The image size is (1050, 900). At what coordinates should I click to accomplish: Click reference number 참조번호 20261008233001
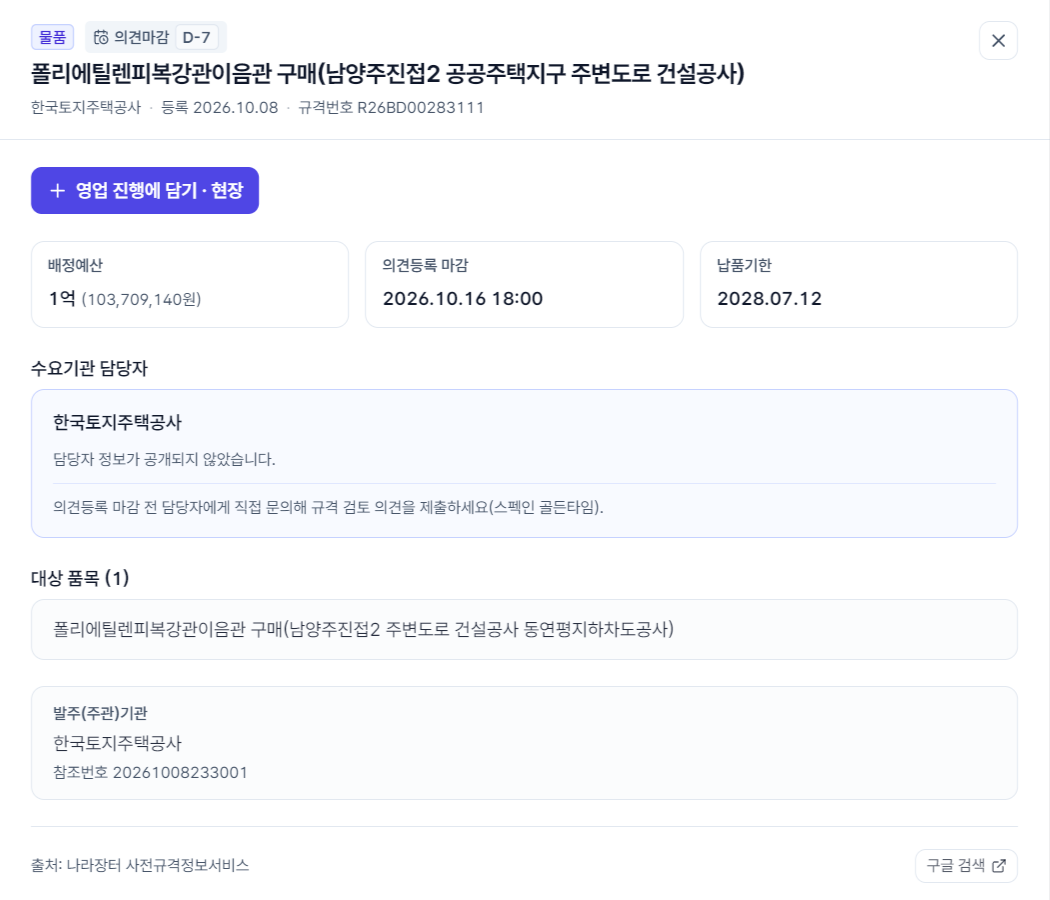click(x=151, y=773)
